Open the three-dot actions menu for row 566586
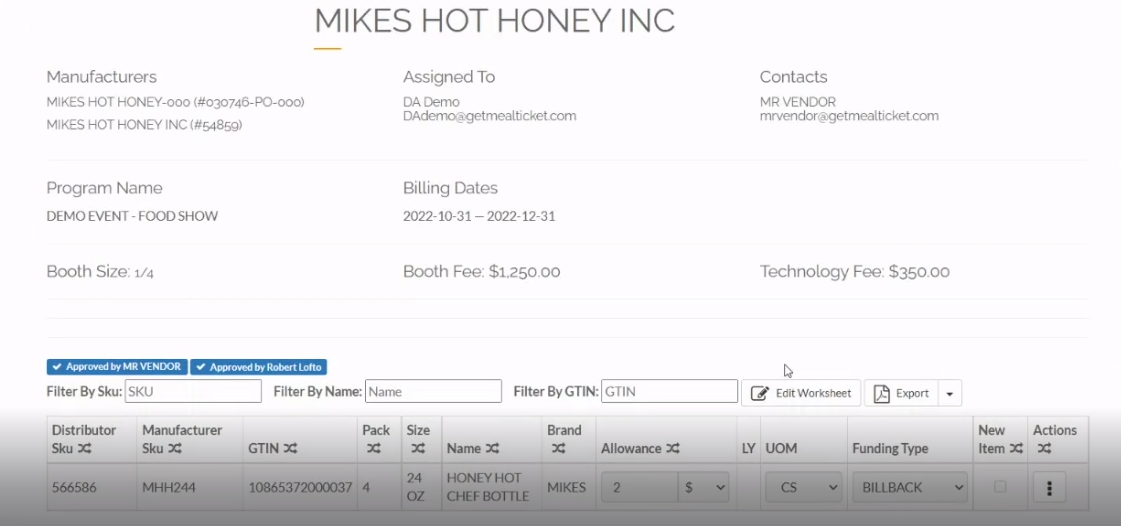Viewport: 1121px width, 526px height. (1049, 487)
